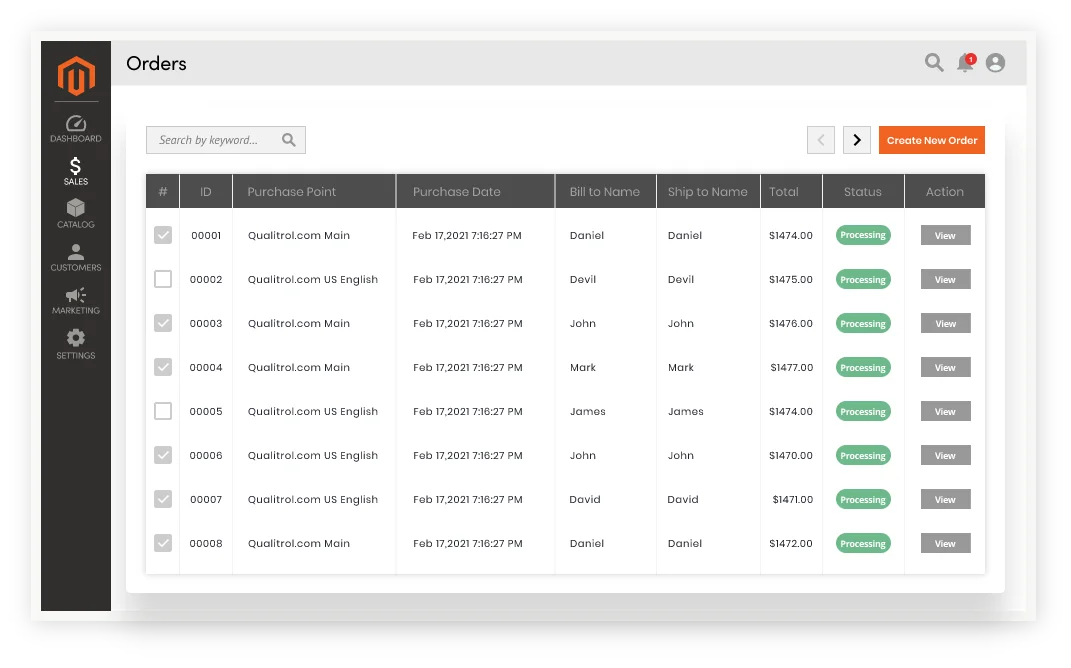Click total $1475.00

point(791,279)
